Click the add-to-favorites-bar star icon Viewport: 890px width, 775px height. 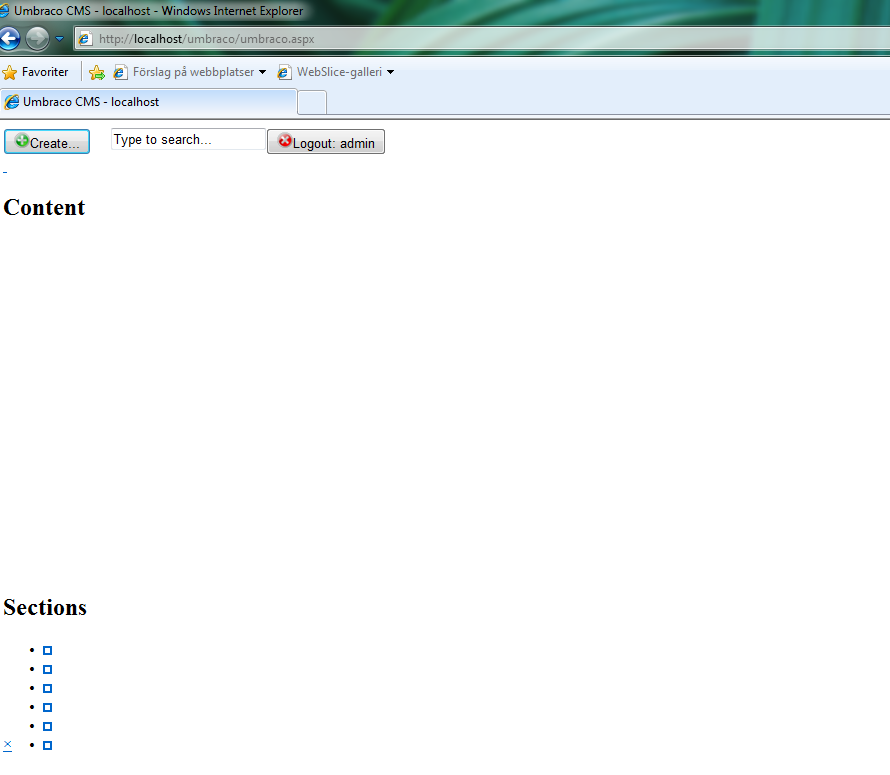tap(97, 72)
